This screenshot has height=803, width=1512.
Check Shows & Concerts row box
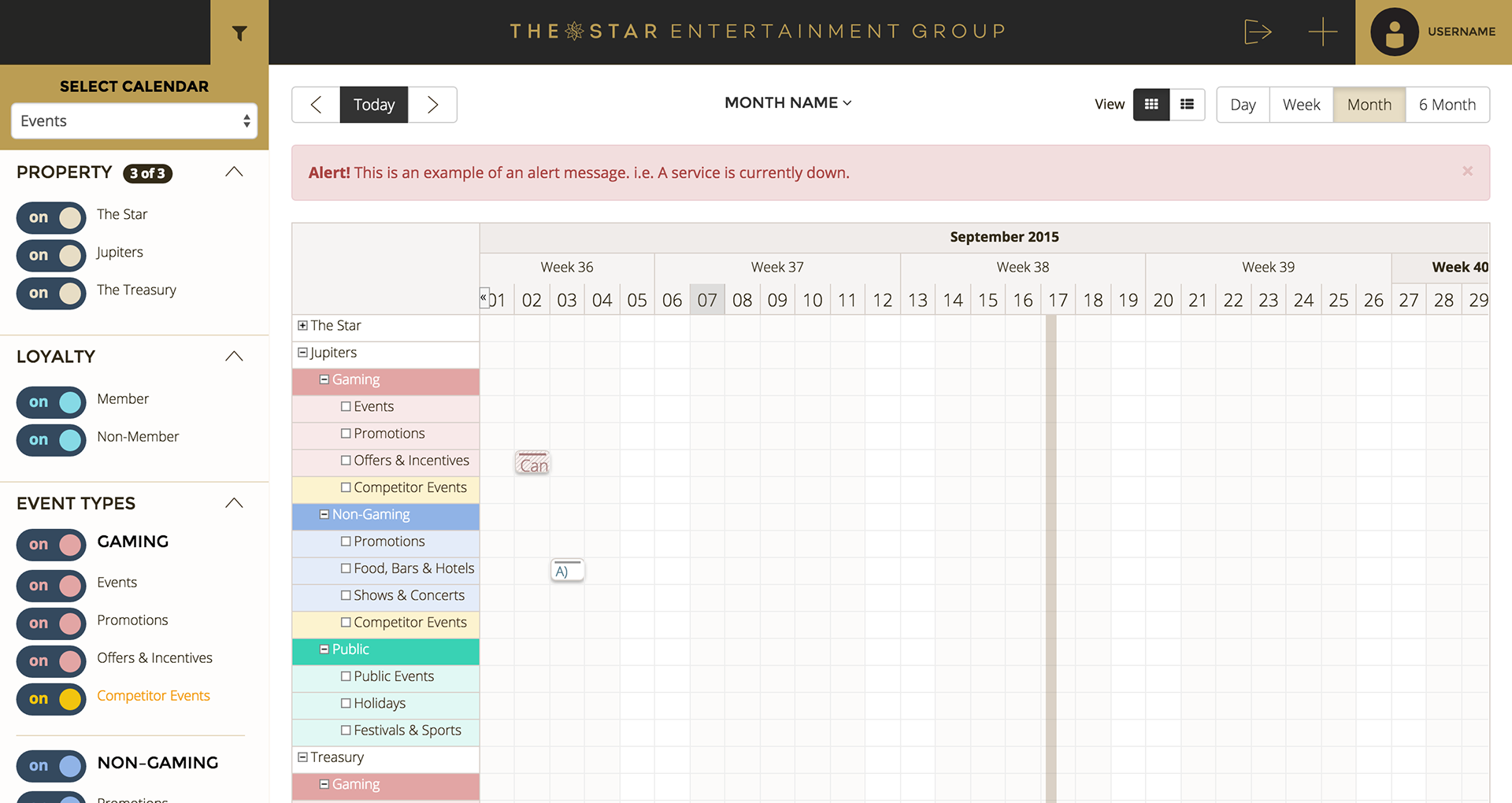346,595
